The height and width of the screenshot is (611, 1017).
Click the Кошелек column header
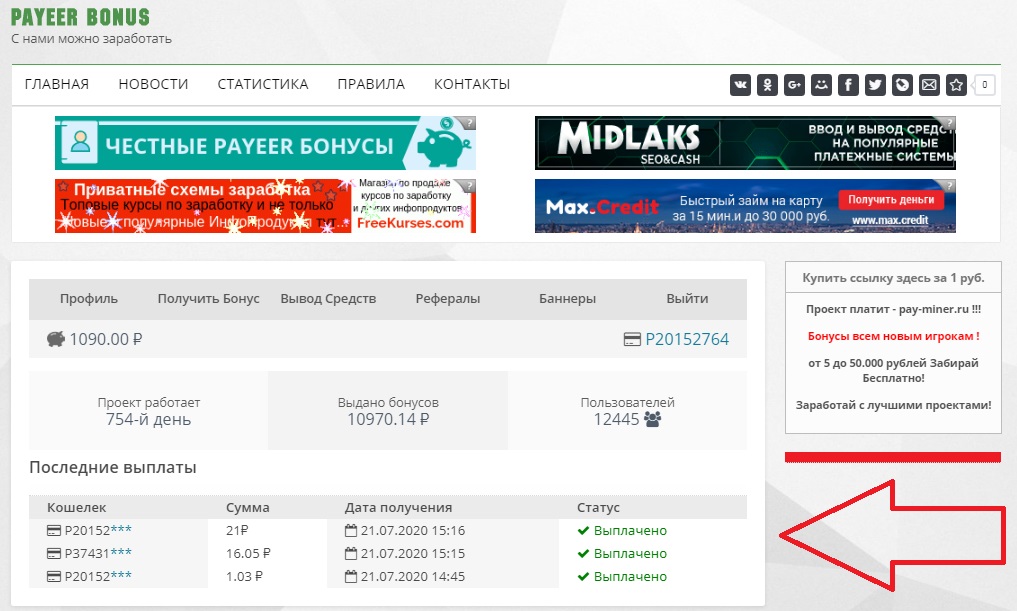click(77, 507)
